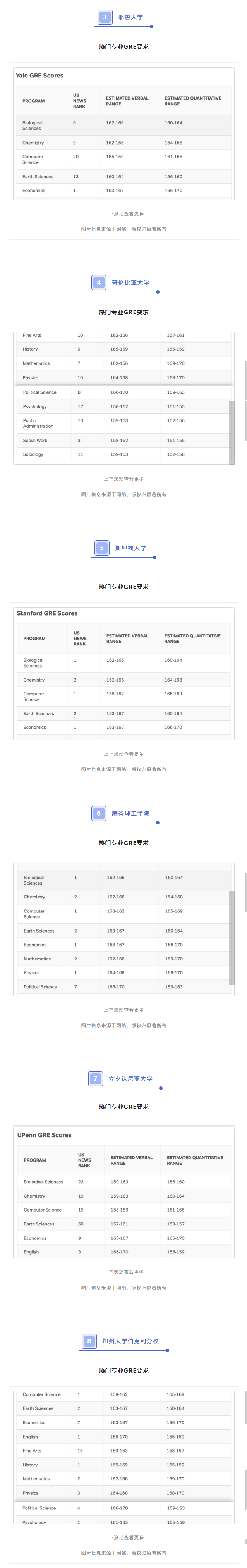Click MIT Economics verbal range 163-167
Image resolution: width=247 pixels, height=1568 pixels.
pos(116,945)
